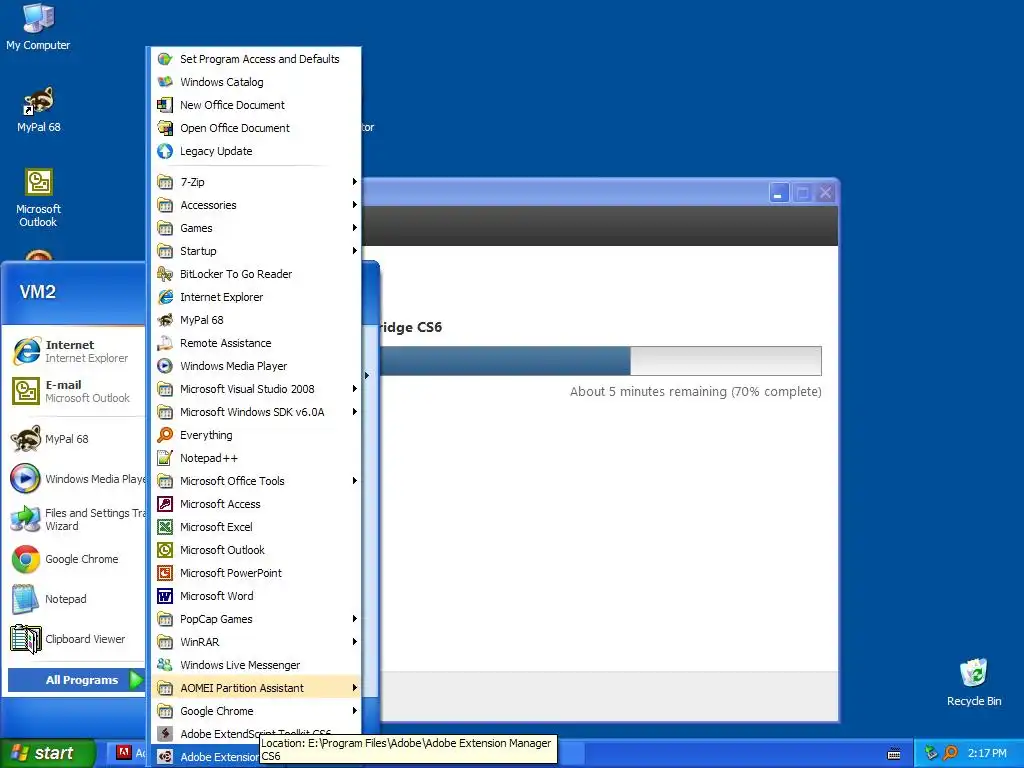
Task: Click Google Chrome icon in Start menu pinned list
Action: [25, 559]
